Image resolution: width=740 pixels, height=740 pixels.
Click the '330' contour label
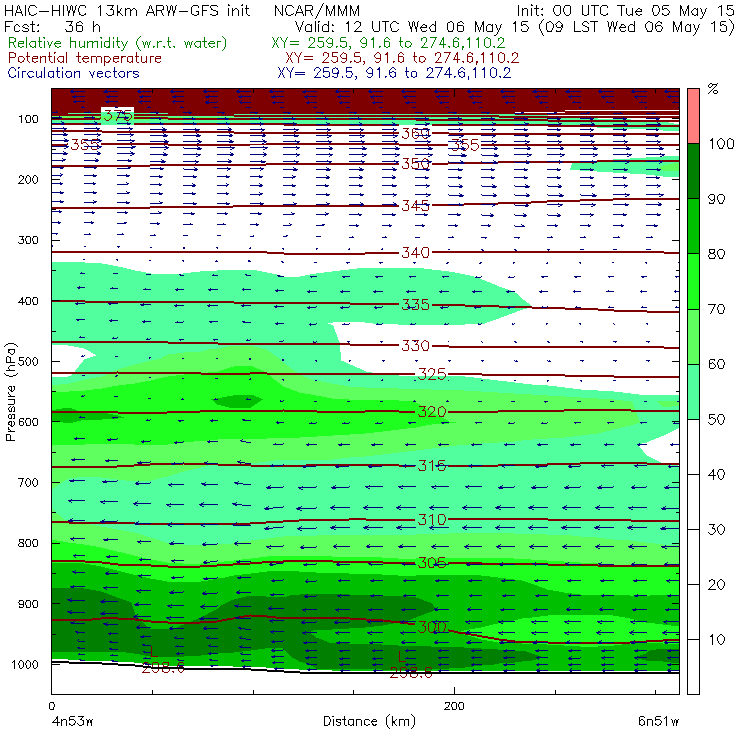(x=415, y=346)
